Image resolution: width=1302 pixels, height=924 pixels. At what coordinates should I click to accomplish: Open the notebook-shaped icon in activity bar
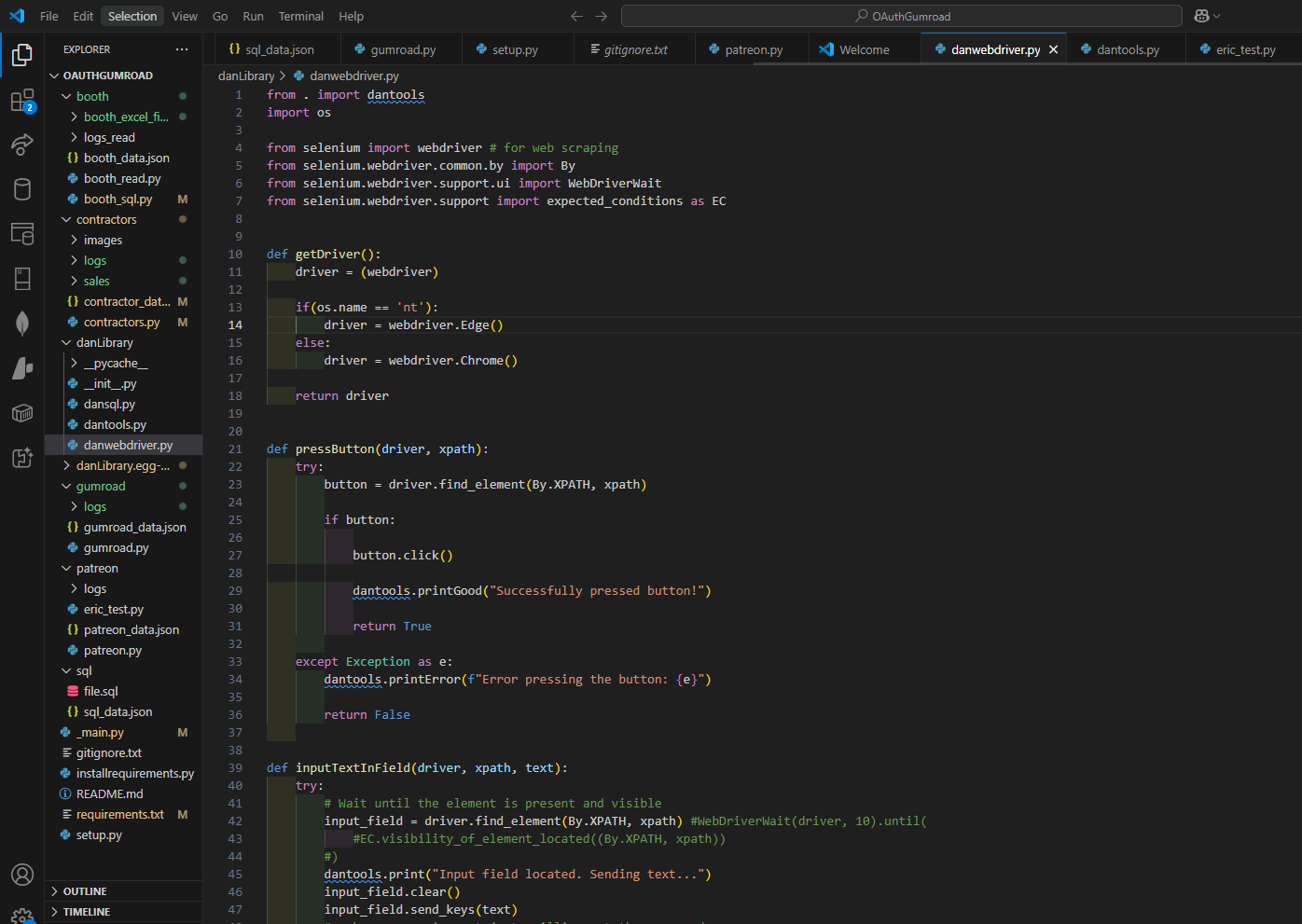[22, 278]
